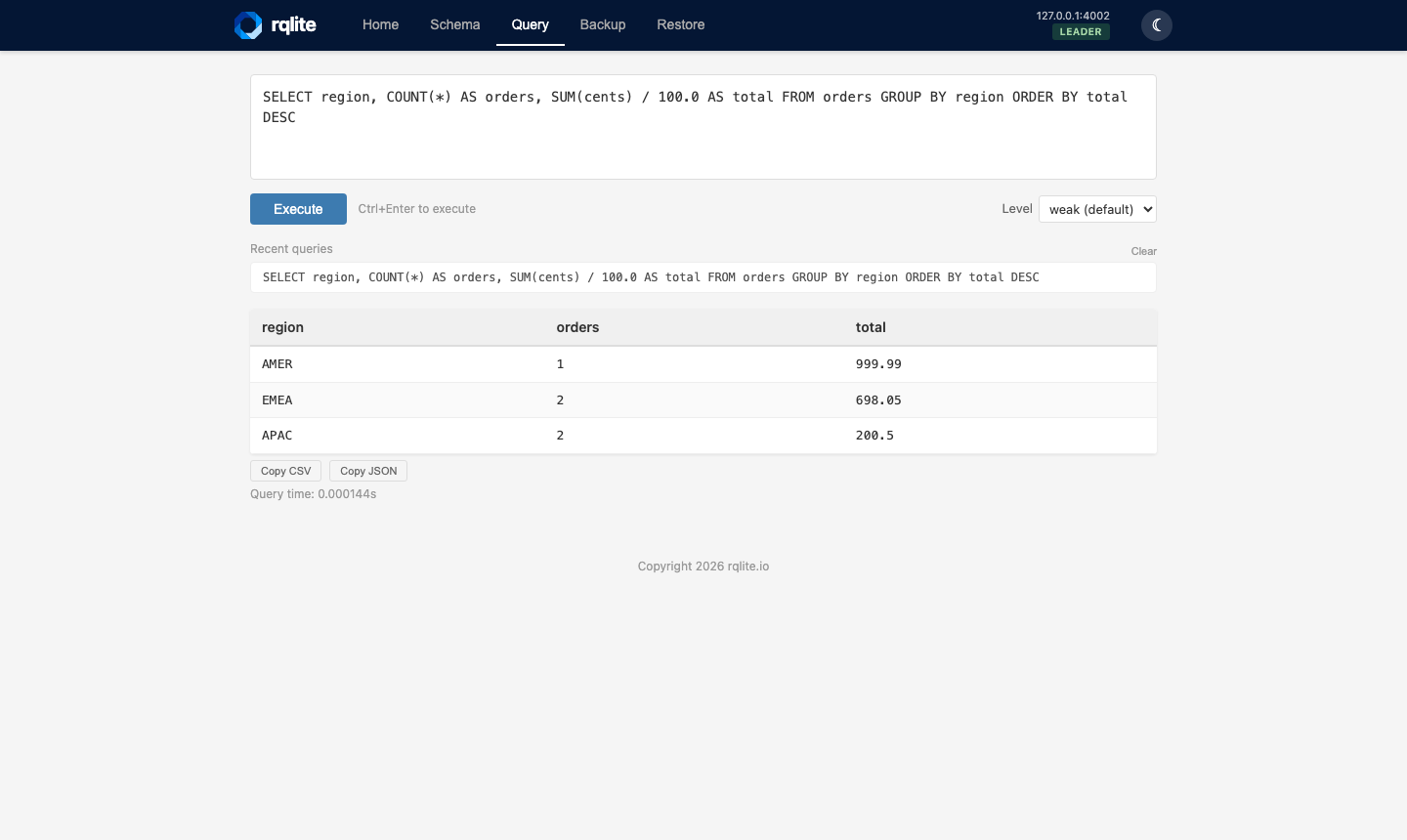Click into the SQL query editor
Viewport: 1407px width, 840px height.
click(x=703, y=127)
